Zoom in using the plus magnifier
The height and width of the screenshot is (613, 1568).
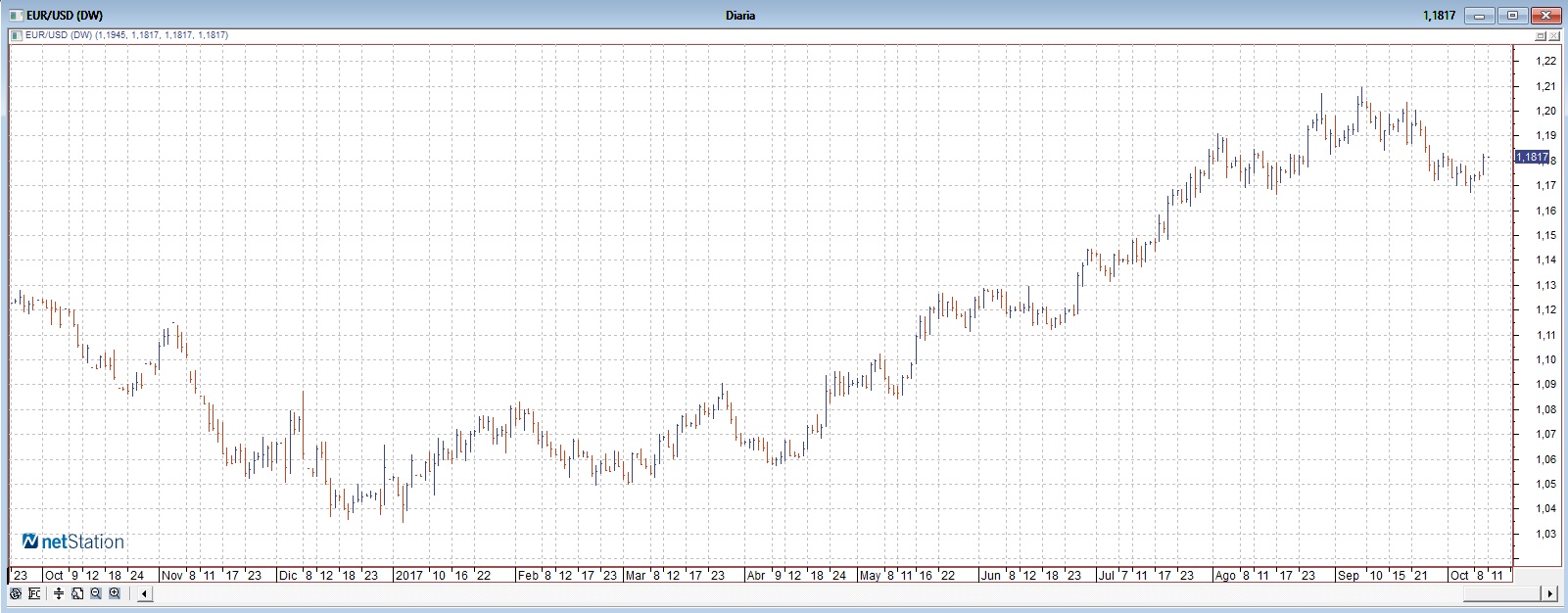click(x=115, y=593)
